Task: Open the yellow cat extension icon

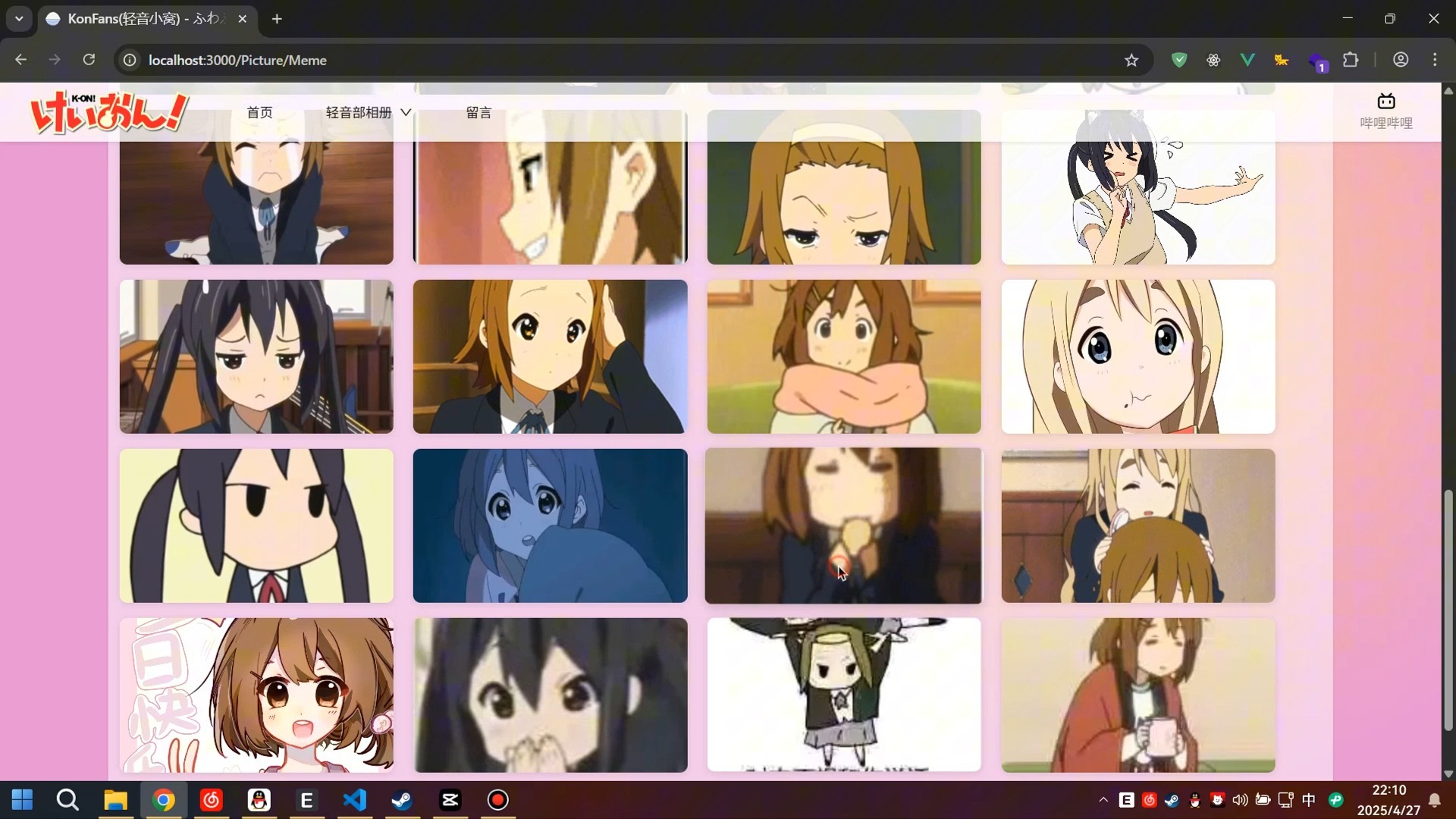Action: point(1282,60)
